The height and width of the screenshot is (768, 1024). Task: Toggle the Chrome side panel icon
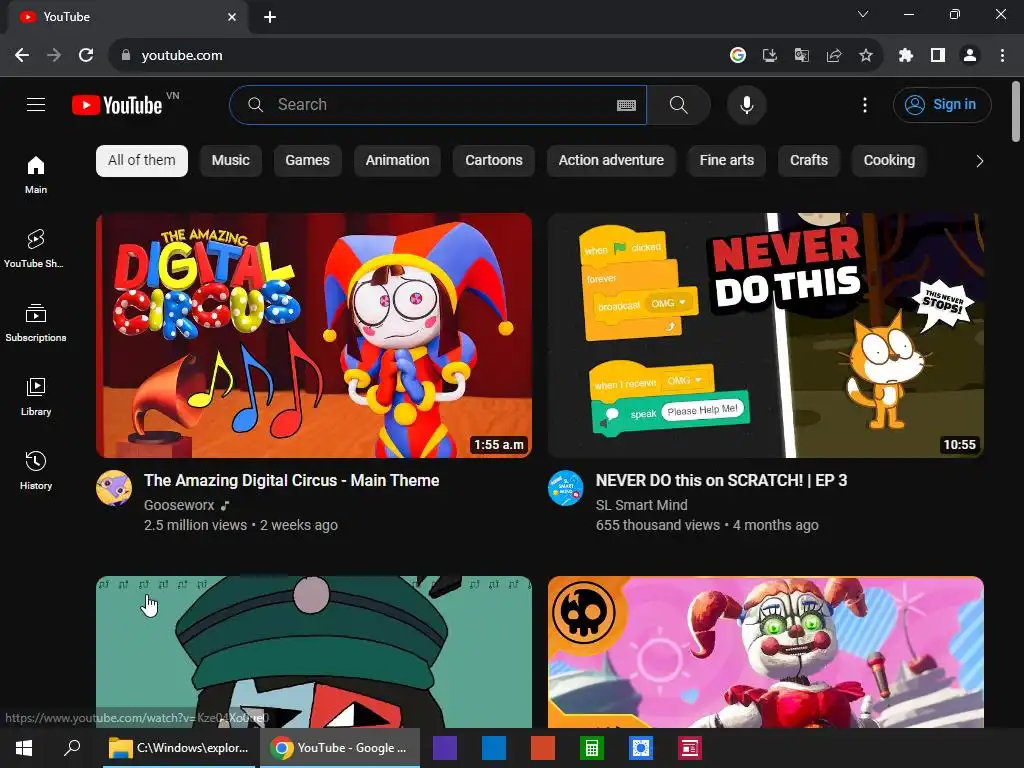click(938, 56)
